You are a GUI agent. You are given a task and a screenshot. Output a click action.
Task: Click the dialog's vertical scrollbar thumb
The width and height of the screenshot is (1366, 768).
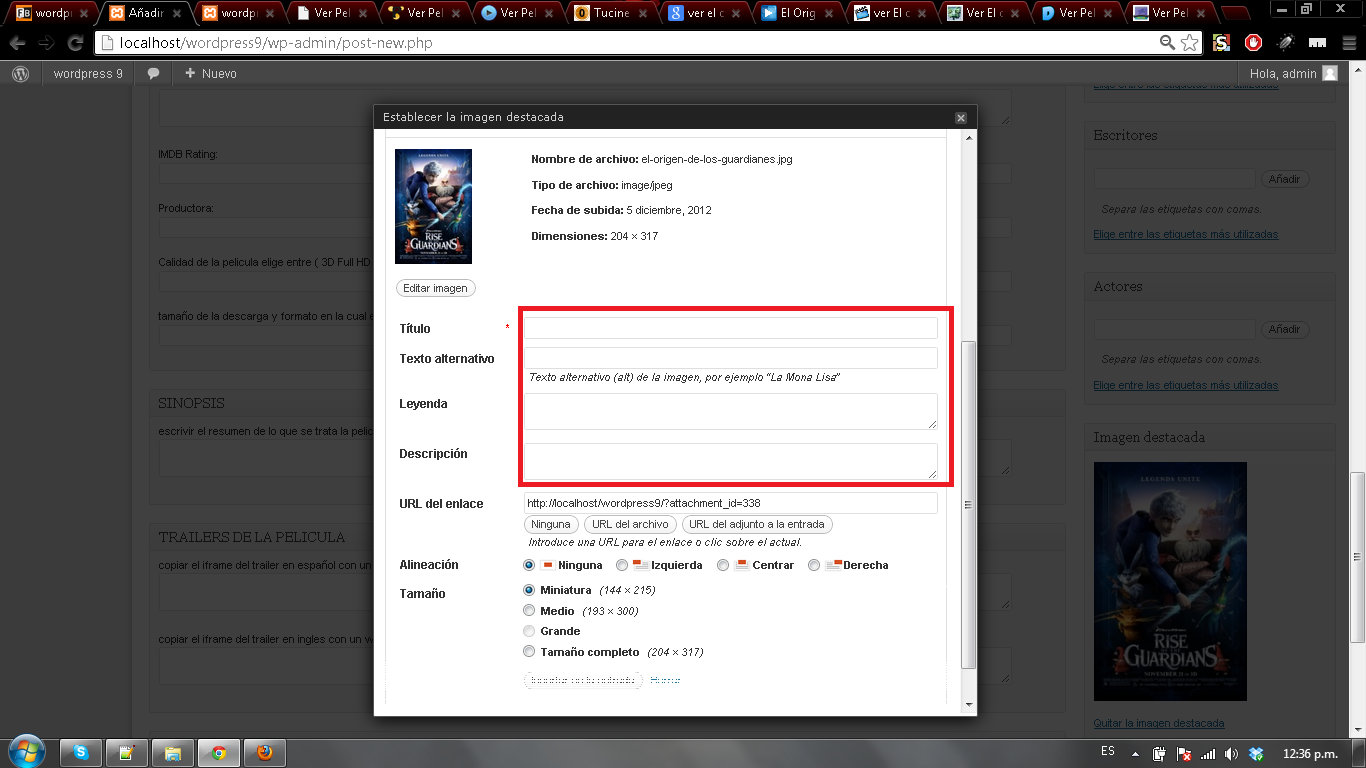pos(968,505)
